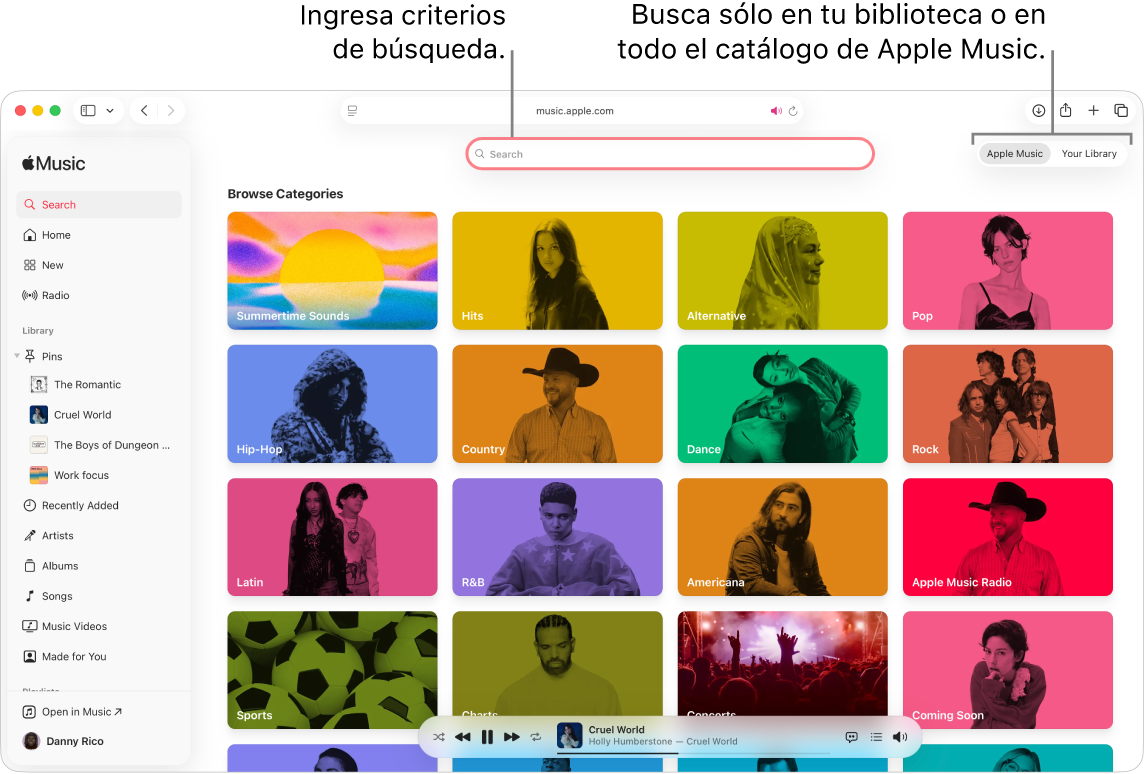1144x774 pixels.
Task: Collapse the Pins disclosure triangle
Action: click(x=17, y=356)
